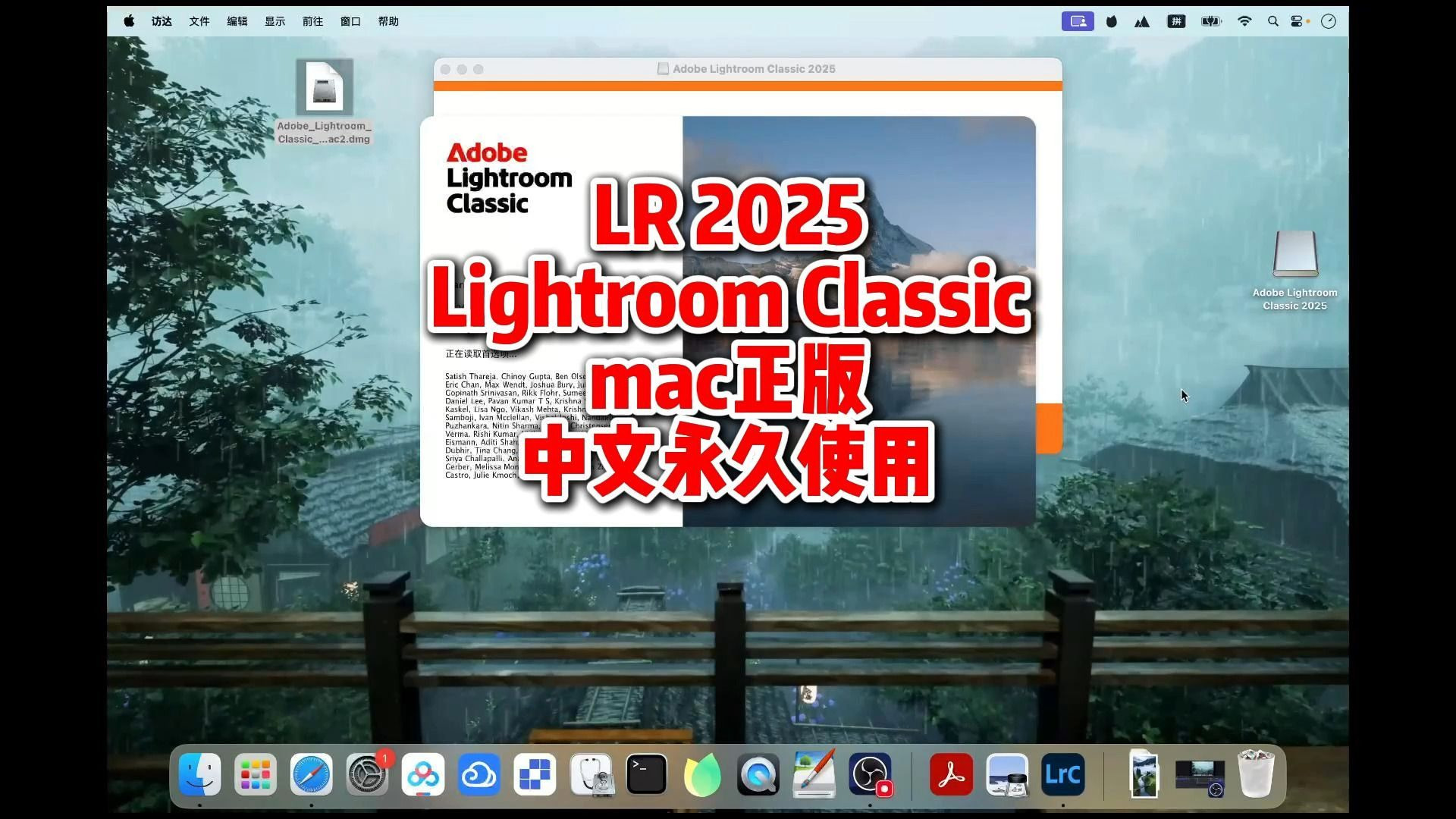Launch Terminal from the dock
This screenshot has width=1456, height=819.
click(647, 774)
